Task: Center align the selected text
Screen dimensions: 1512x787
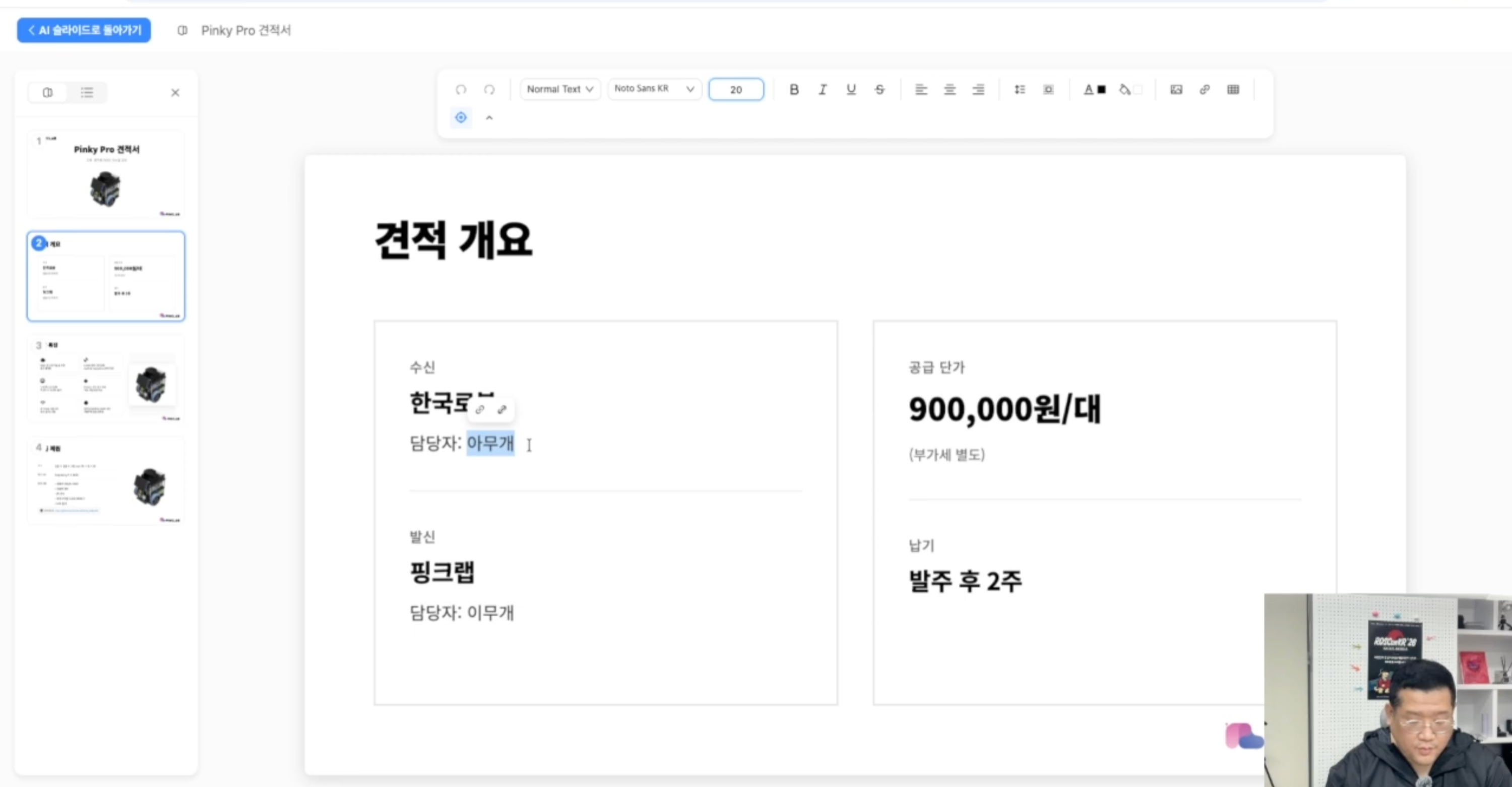Action: (949, 89)
